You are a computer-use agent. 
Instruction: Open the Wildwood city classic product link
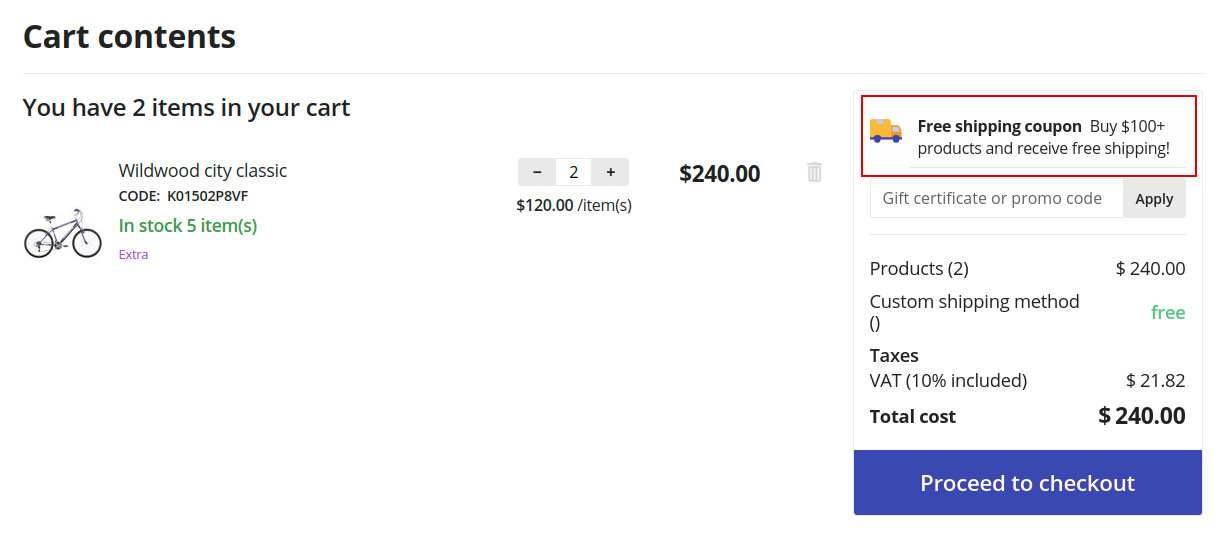(203, 170)
